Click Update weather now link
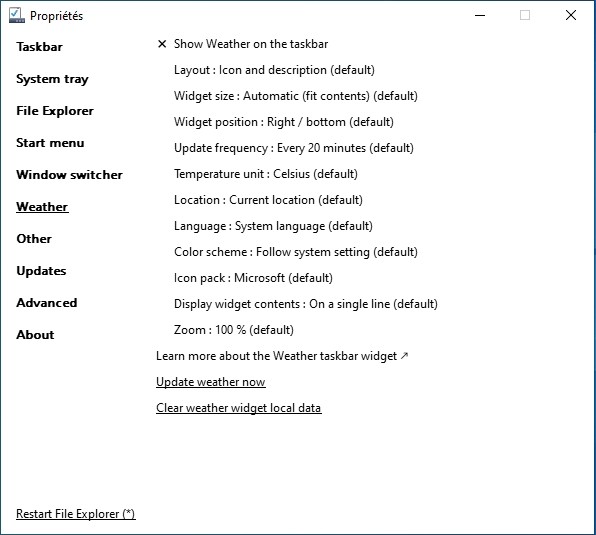This screenshot has width=596, height=535. click(x=211, y=382)
